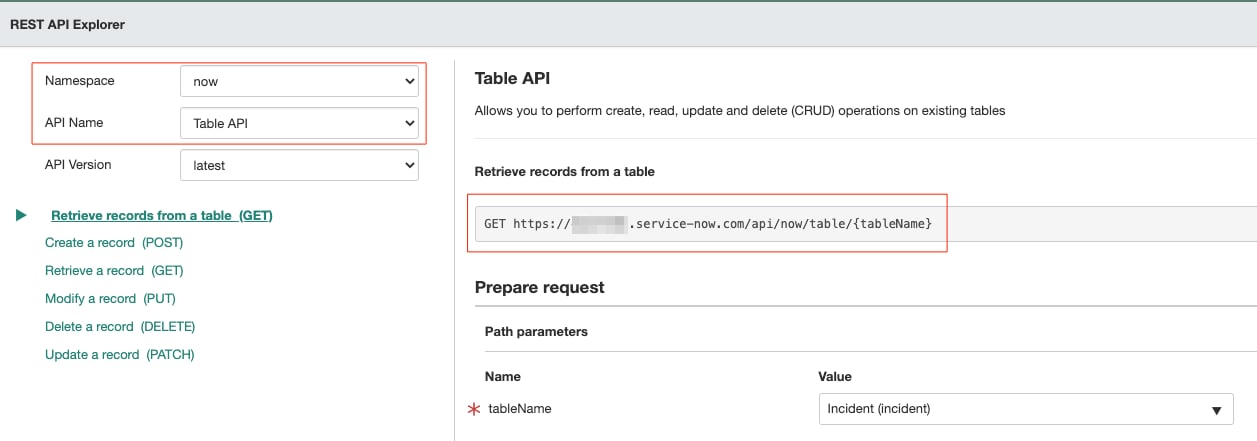The width and height of the screenshot is (1257, 441).
Task: Open the tableName value dropdown
Action: [x=1025, y=409]
